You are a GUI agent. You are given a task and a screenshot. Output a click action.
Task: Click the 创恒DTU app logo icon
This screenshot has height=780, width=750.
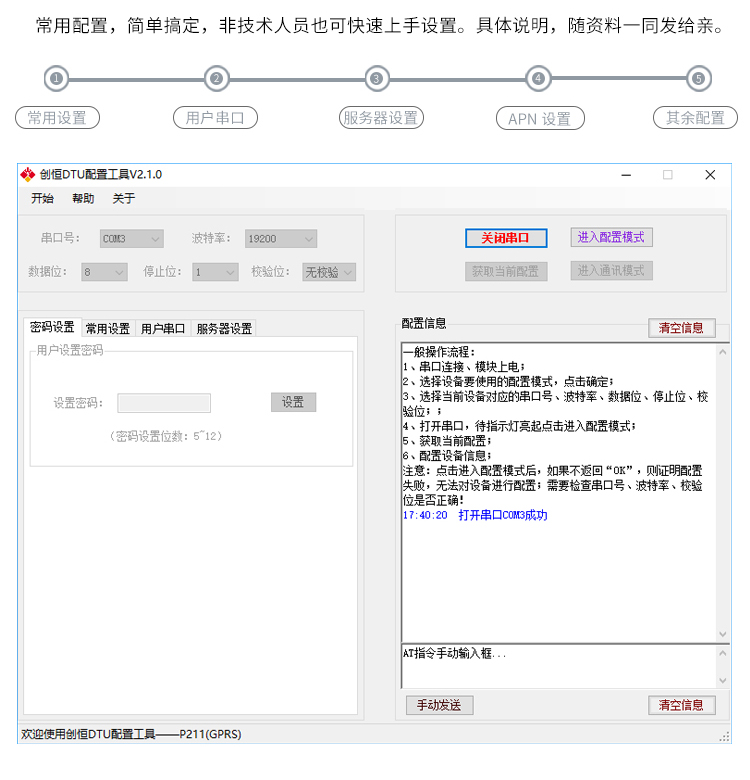(27, 175)
